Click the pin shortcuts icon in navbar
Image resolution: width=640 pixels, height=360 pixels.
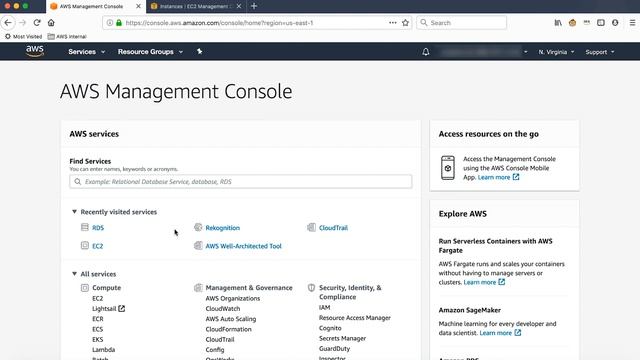(x=200, y=51)
